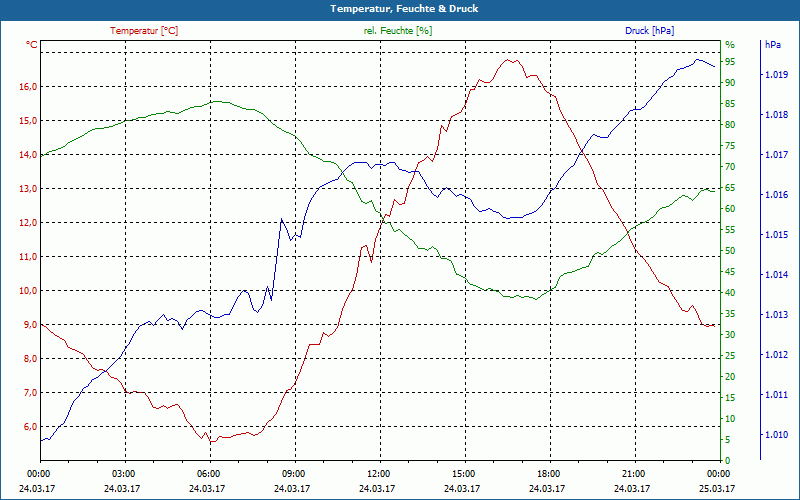800x500 pixels.
Task: Click the '40' humidity axis value
Action: click(730, 293)
